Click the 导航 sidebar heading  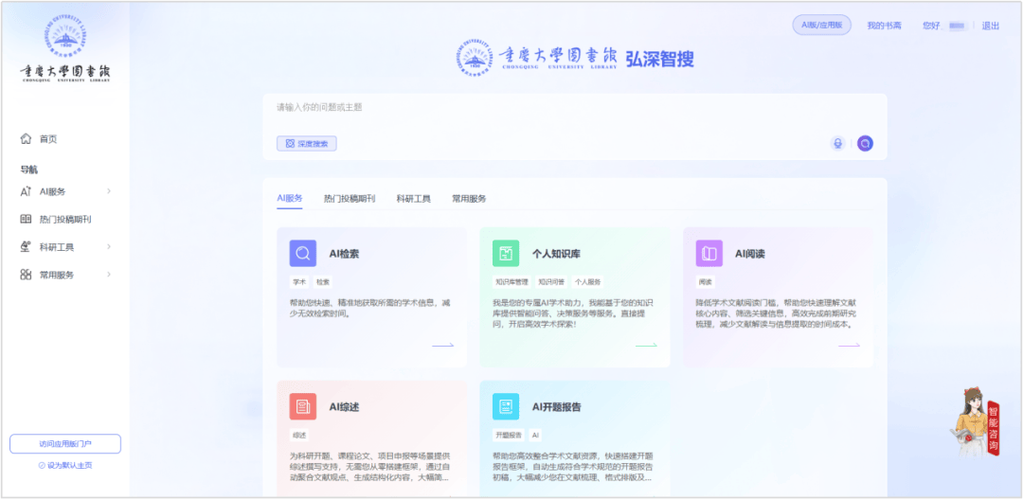tap(29, 170)
